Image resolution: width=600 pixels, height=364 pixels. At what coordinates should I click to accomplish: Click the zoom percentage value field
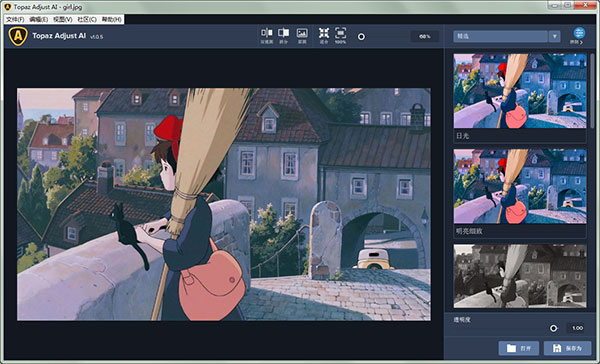click(425, 37)
